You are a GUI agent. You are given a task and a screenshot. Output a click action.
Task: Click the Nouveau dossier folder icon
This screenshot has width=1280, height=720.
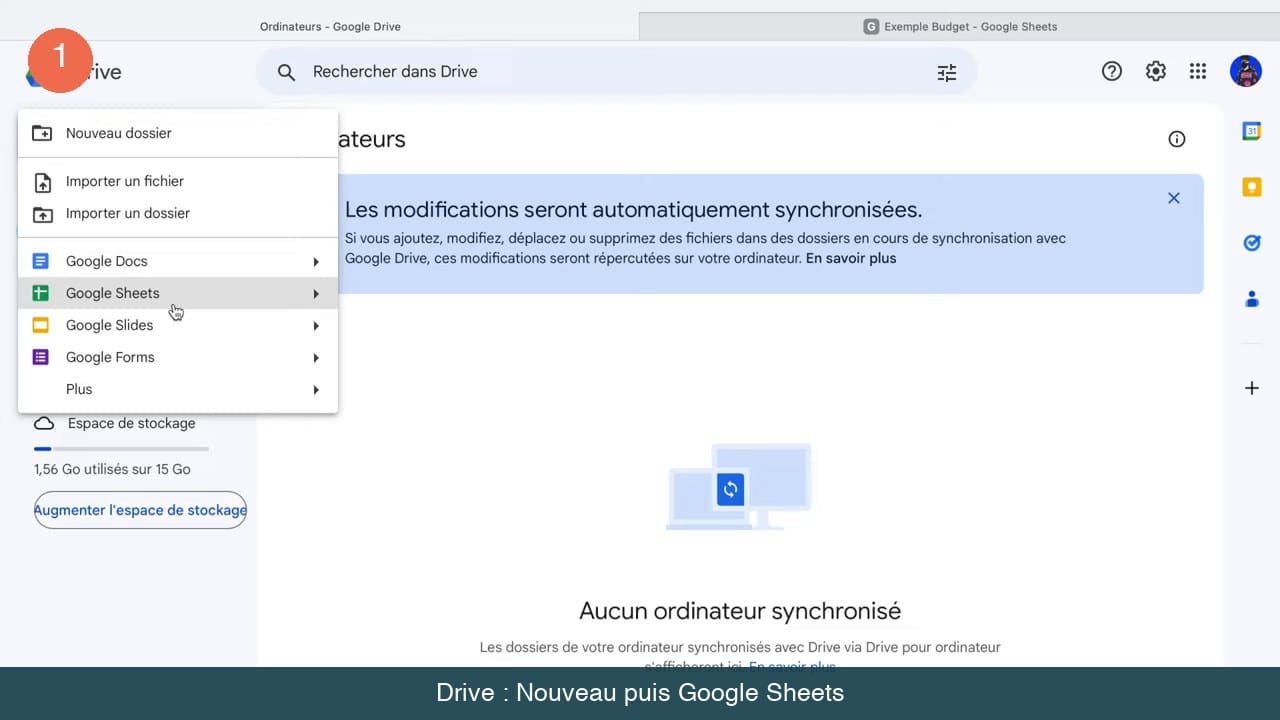42,133
